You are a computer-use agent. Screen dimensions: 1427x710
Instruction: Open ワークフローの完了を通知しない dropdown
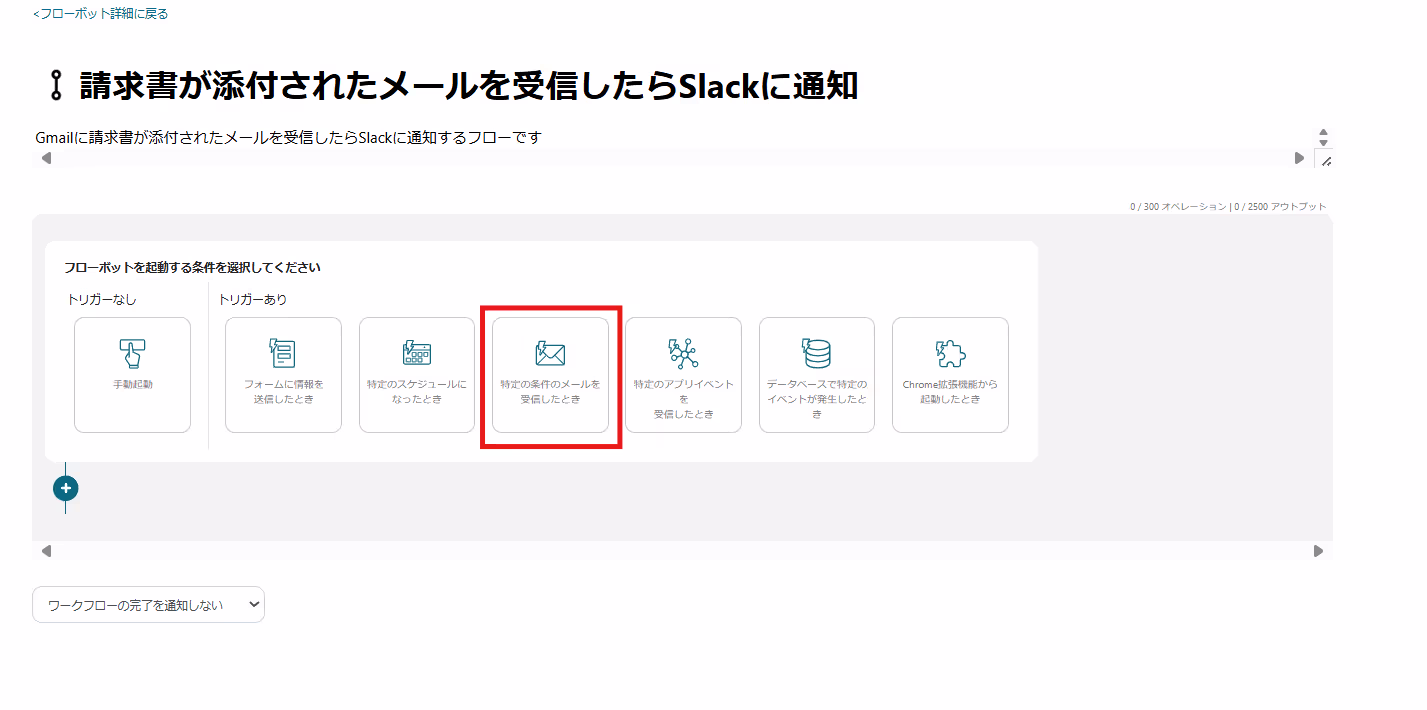[148, 605]
